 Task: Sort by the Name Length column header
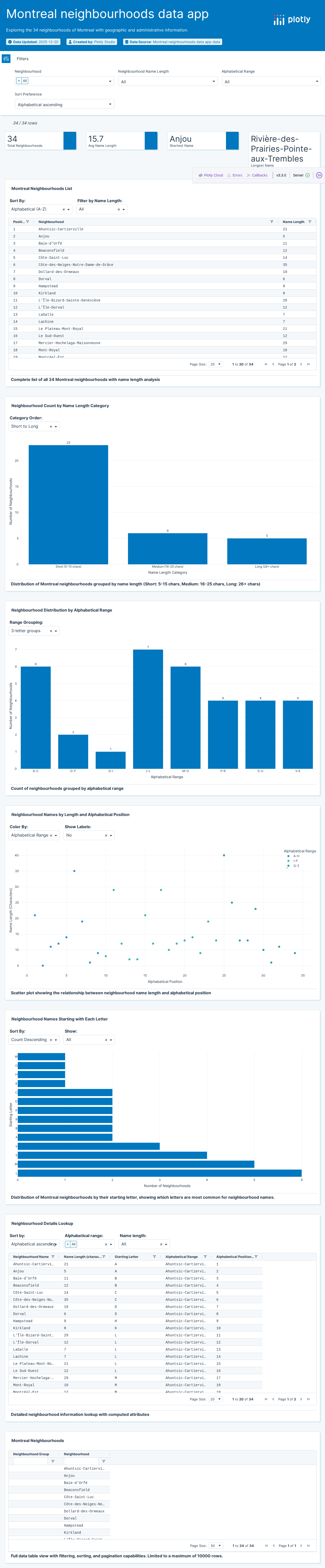pyautogui.click(x=293, y=221)
